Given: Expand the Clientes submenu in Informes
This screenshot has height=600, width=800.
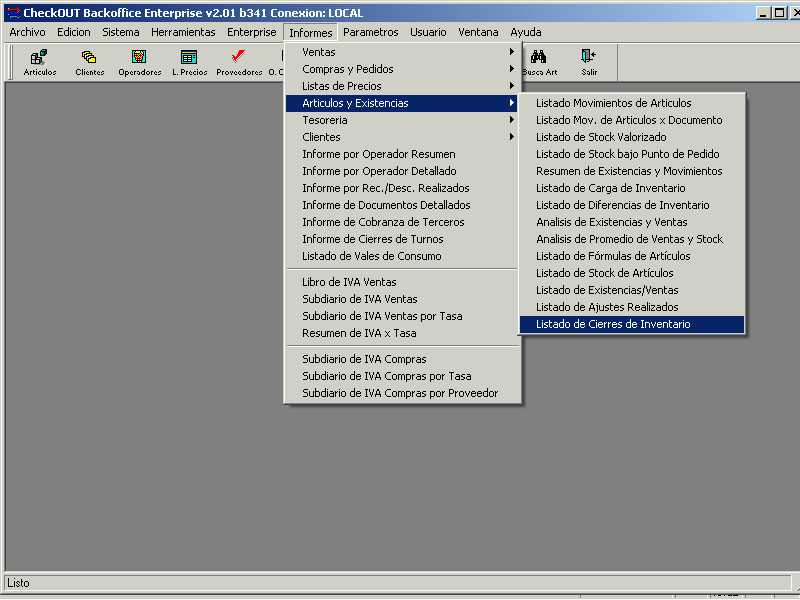Looking at the screenshot, I should coord(402,137).
